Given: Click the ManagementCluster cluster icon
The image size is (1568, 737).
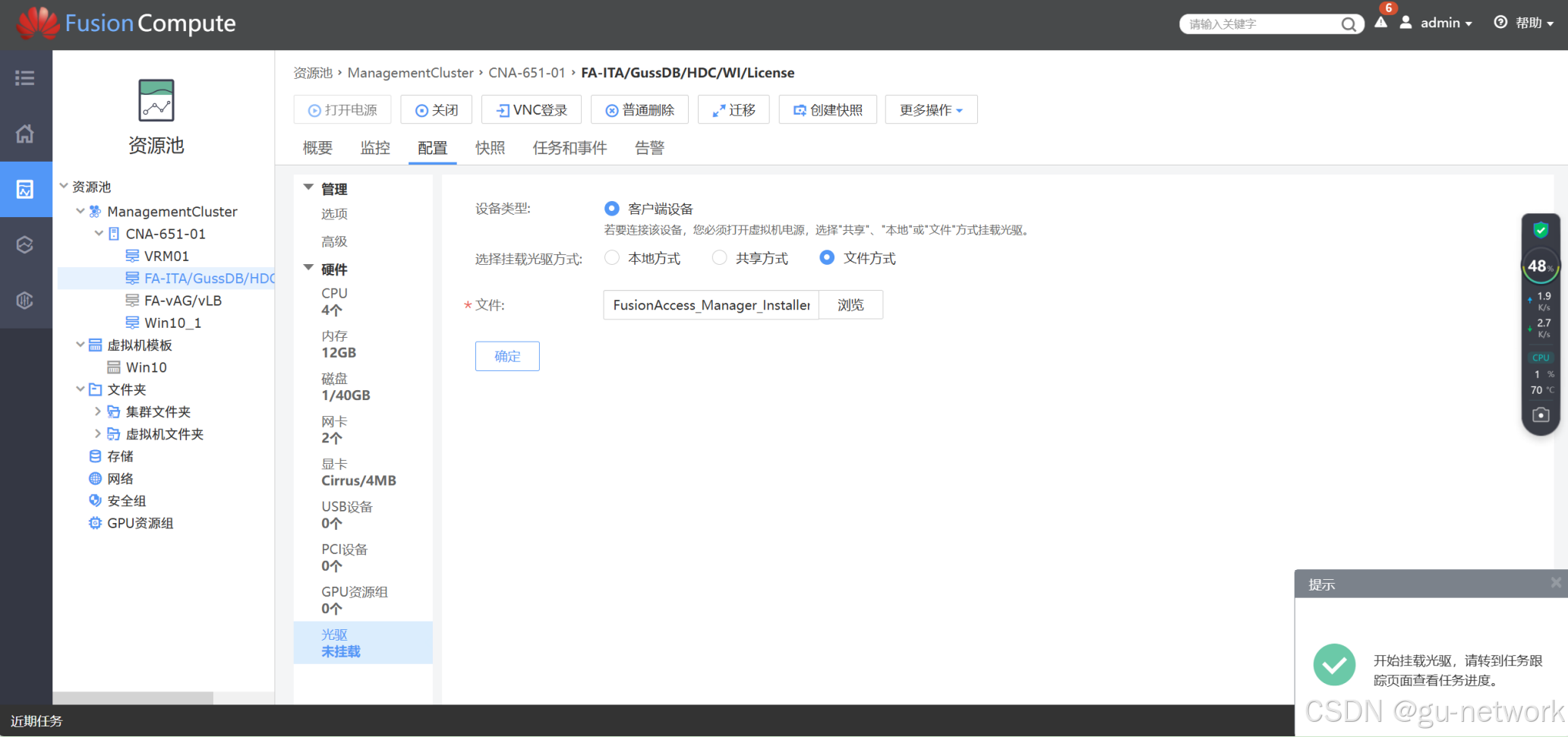Looking at the screenshot, I should point(95,211).
